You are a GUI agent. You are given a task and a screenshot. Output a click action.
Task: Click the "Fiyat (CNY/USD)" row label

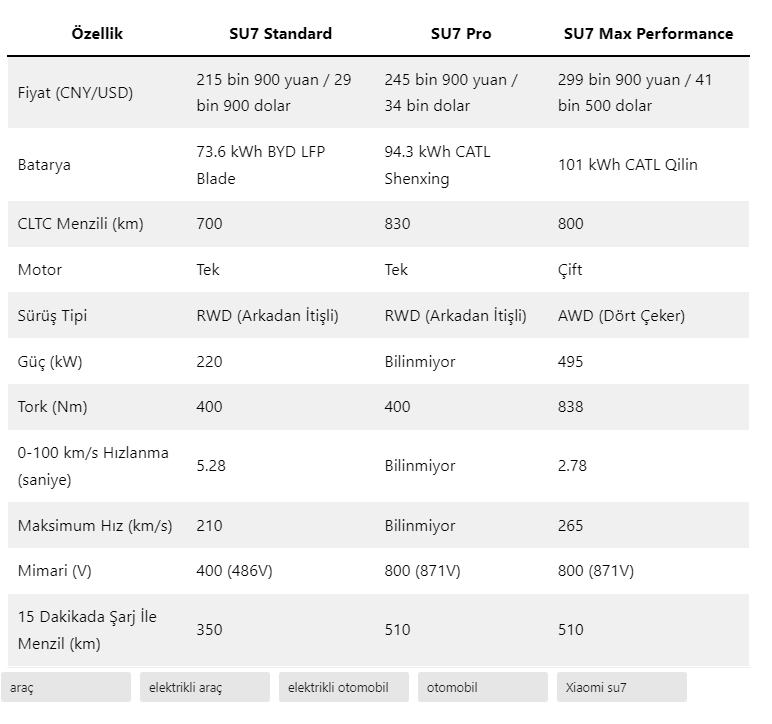click(x=75, y=93)
